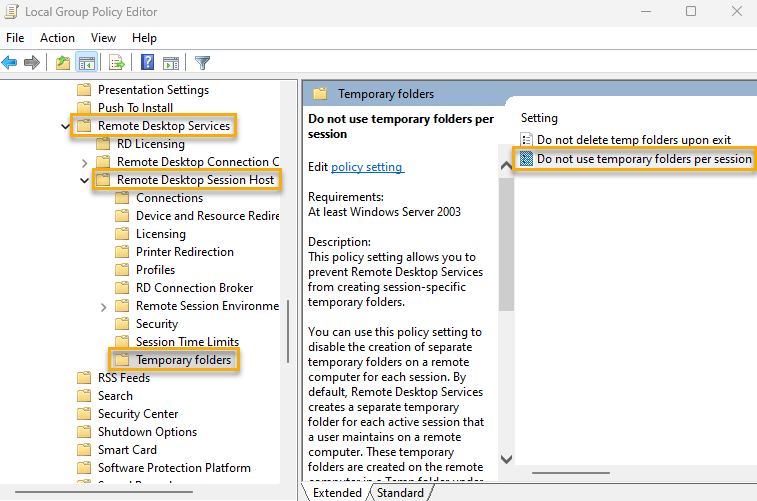This screenshot has width=757, height=501.
Task: Open the File menu
Action: [15, 38]
